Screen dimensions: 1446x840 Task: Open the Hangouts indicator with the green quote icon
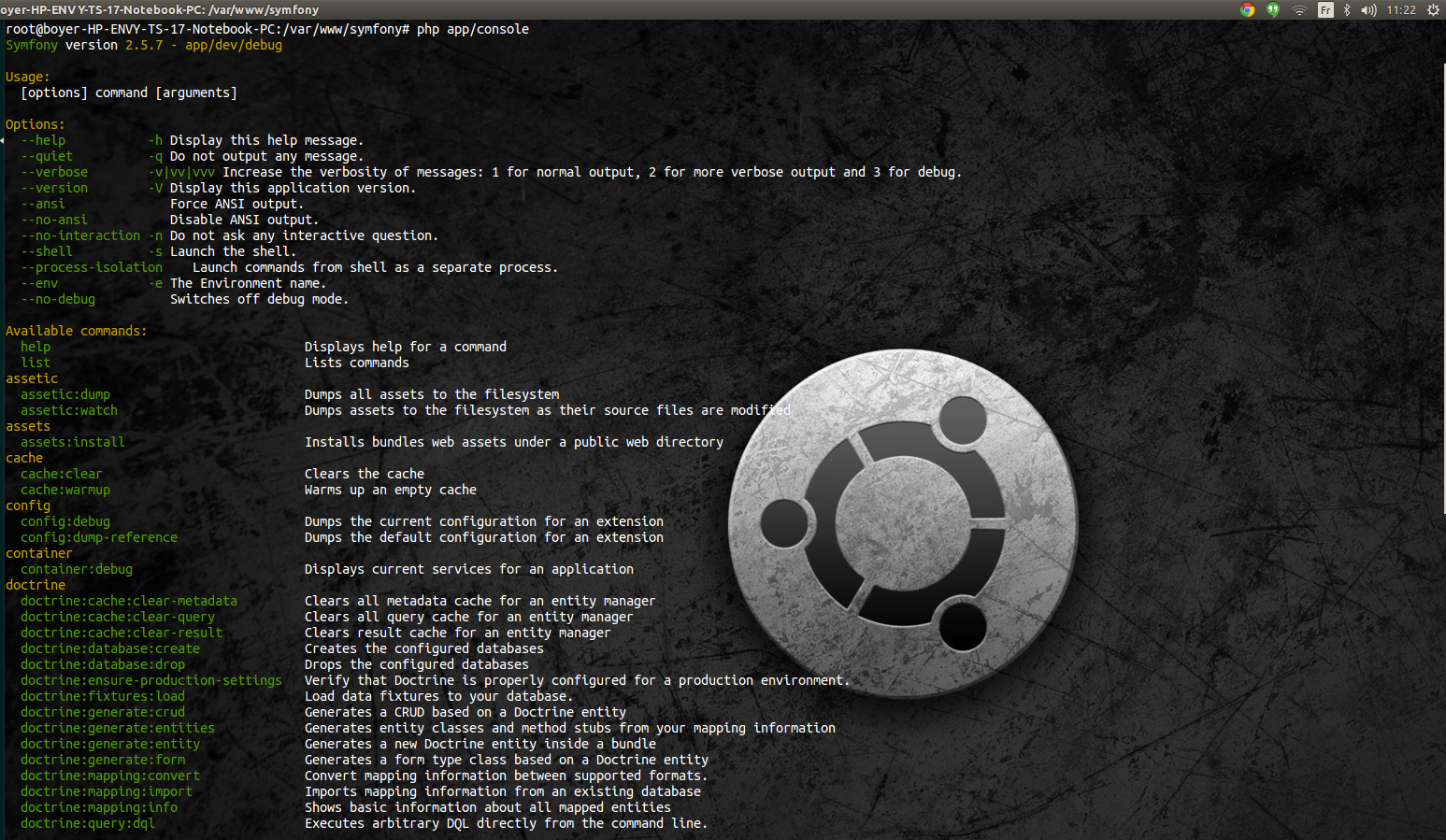(1273, 9)
